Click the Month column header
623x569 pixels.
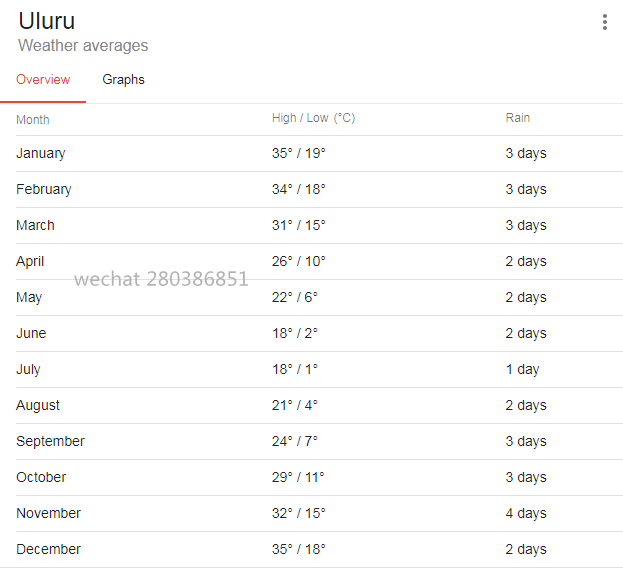[x=33, y=120]
